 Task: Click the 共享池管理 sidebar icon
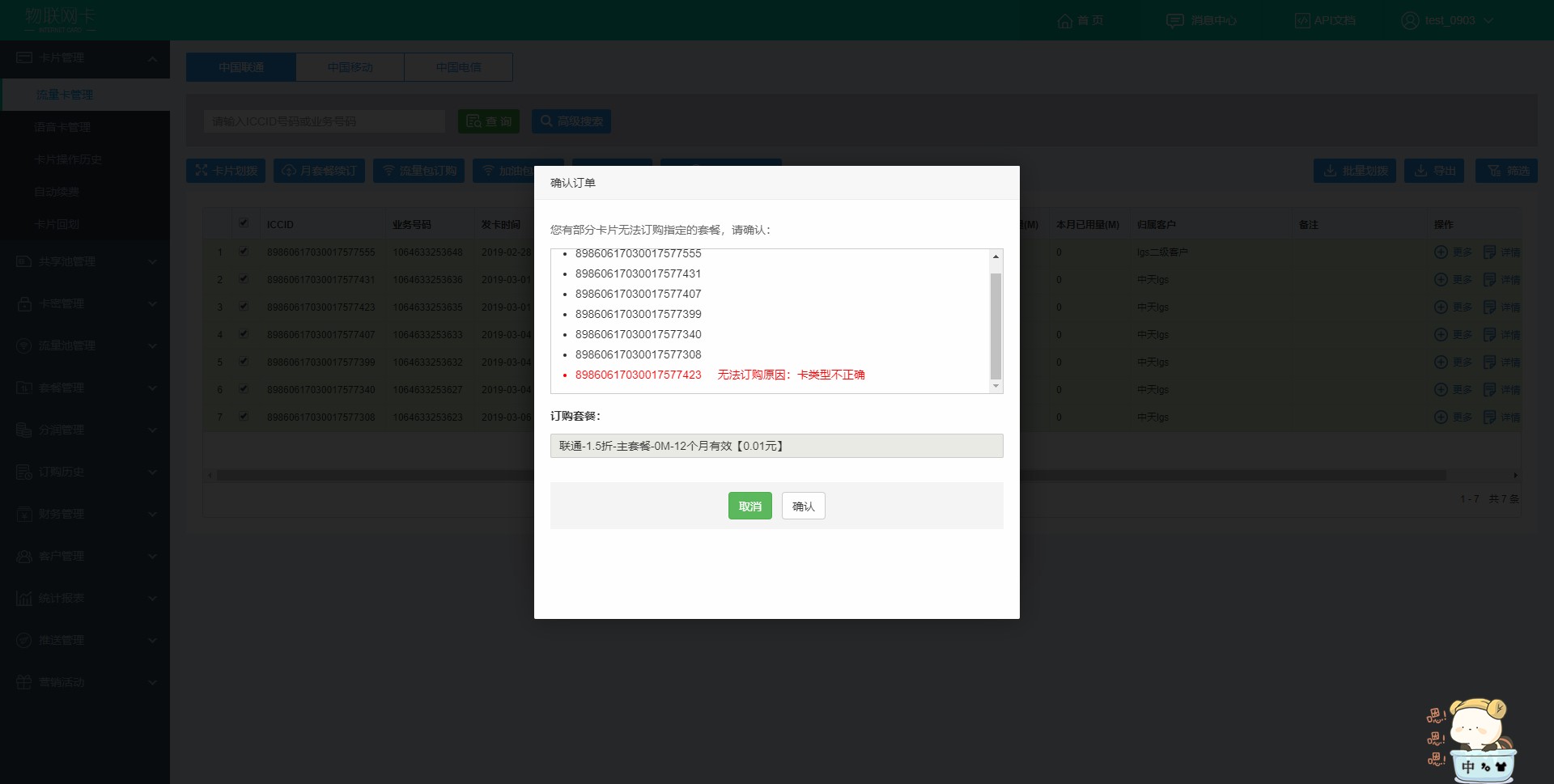[x=24, y=261]
